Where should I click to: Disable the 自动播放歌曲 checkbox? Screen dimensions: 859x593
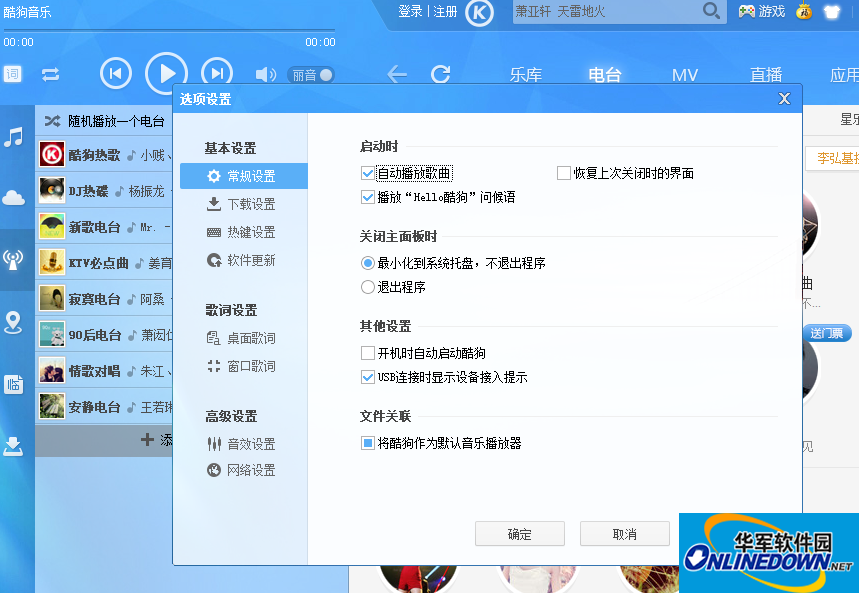(368, 172)
